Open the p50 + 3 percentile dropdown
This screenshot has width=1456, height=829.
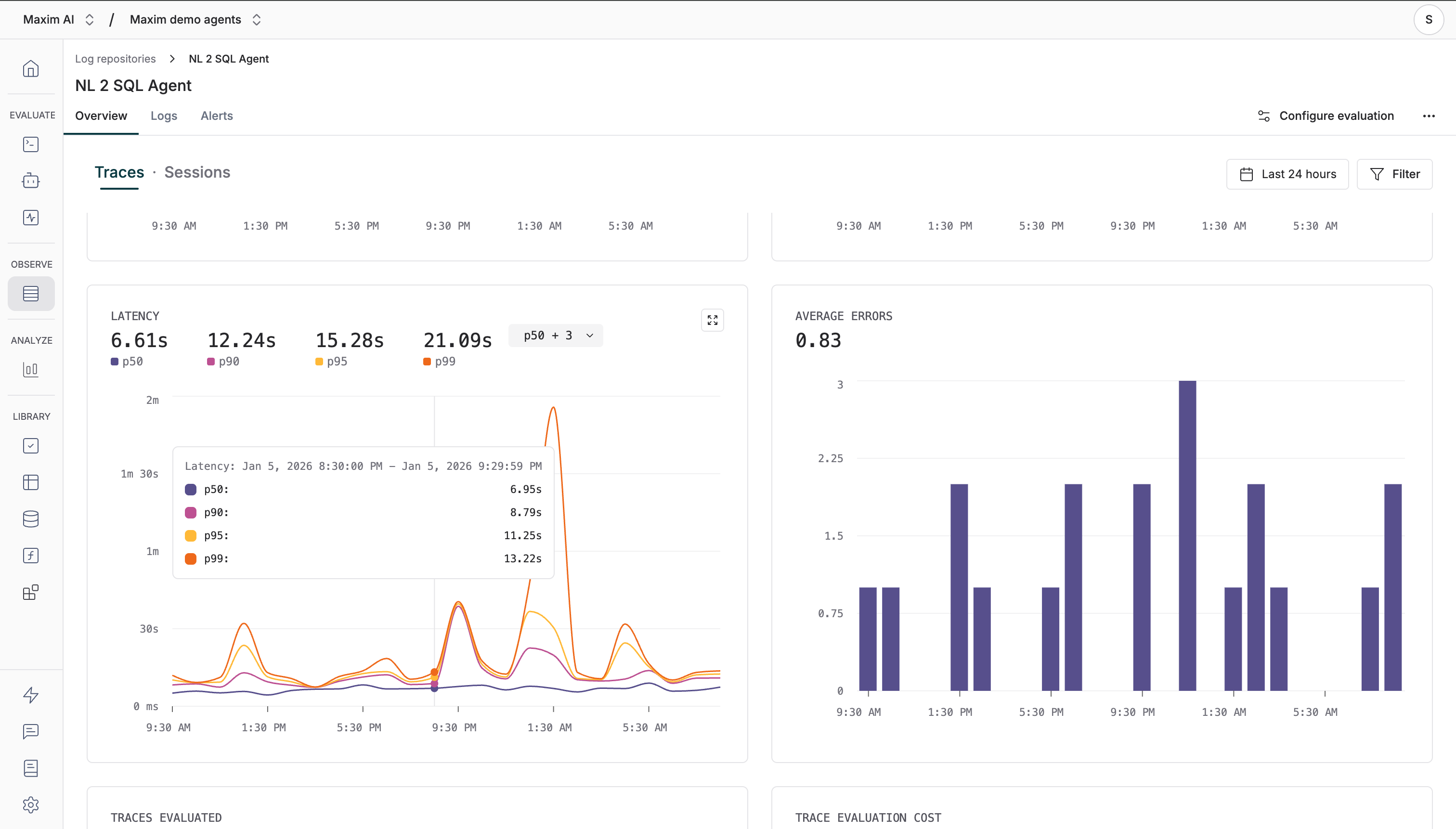555,336
